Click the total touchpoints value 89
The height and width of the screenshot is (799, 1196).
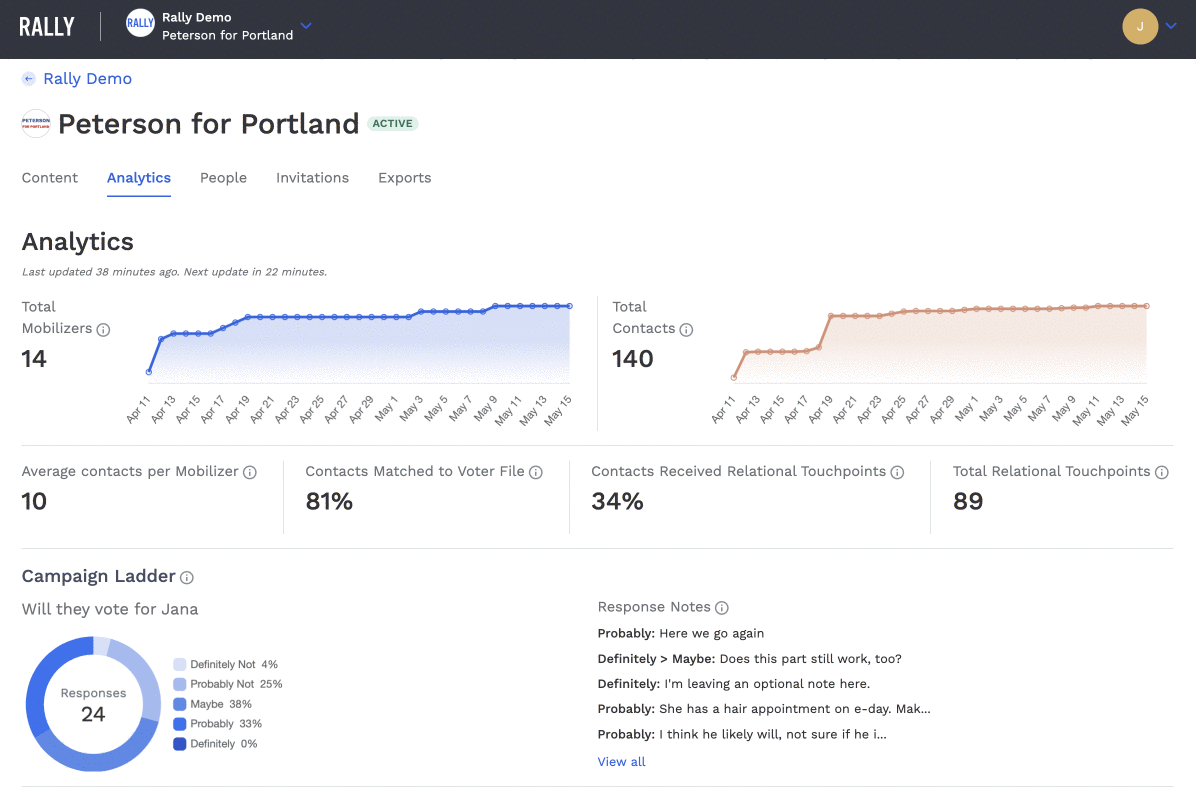coord(969,502)
